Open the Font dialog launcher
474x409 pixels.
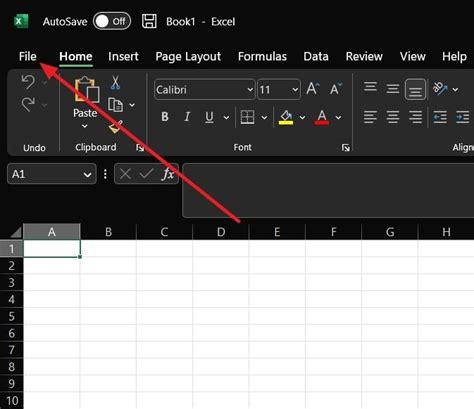coord(346,148)
